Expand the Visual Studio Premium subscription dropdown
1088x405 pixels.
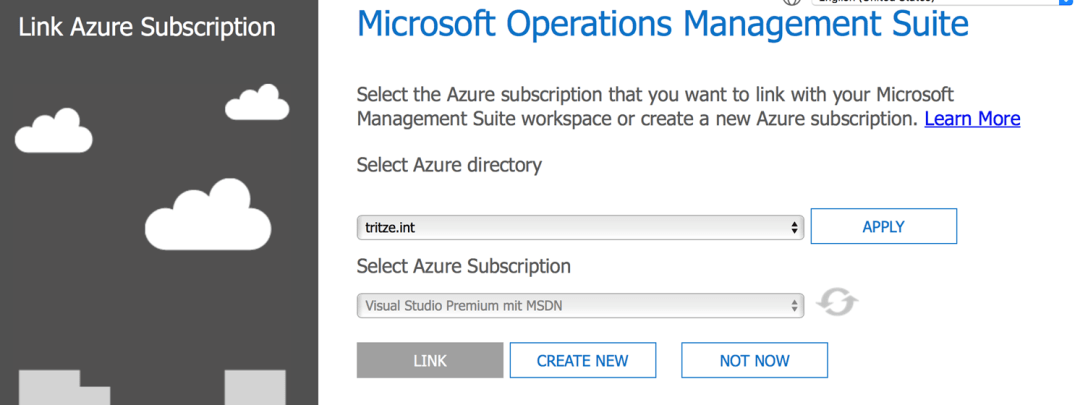[x=580, y=305]
